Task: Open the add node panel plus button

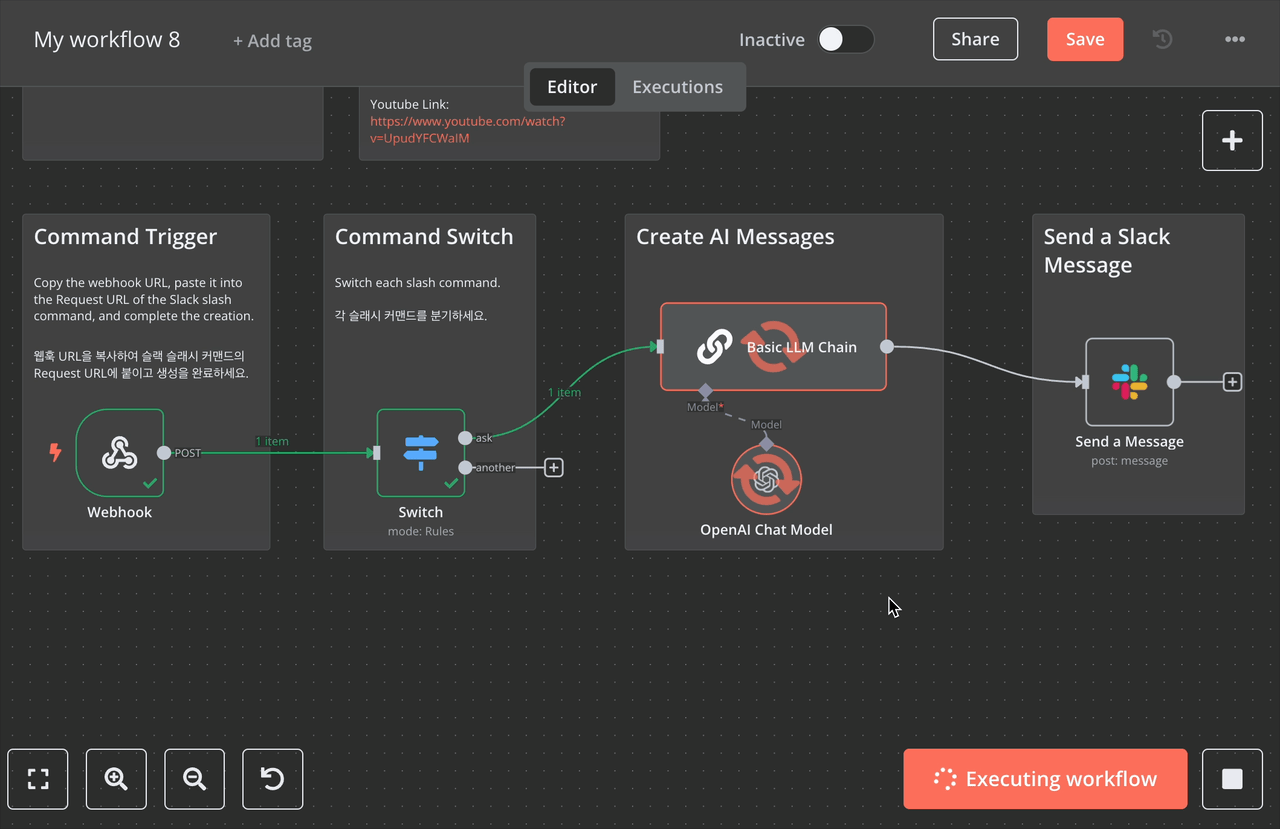Action: pyautogui.click(x=1232, y=141)
